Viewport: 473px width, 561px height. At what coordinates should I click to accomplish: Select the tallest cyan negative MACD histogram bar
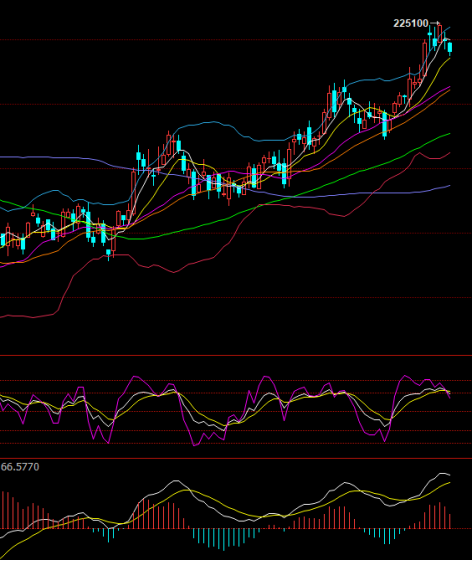[224, 540]
